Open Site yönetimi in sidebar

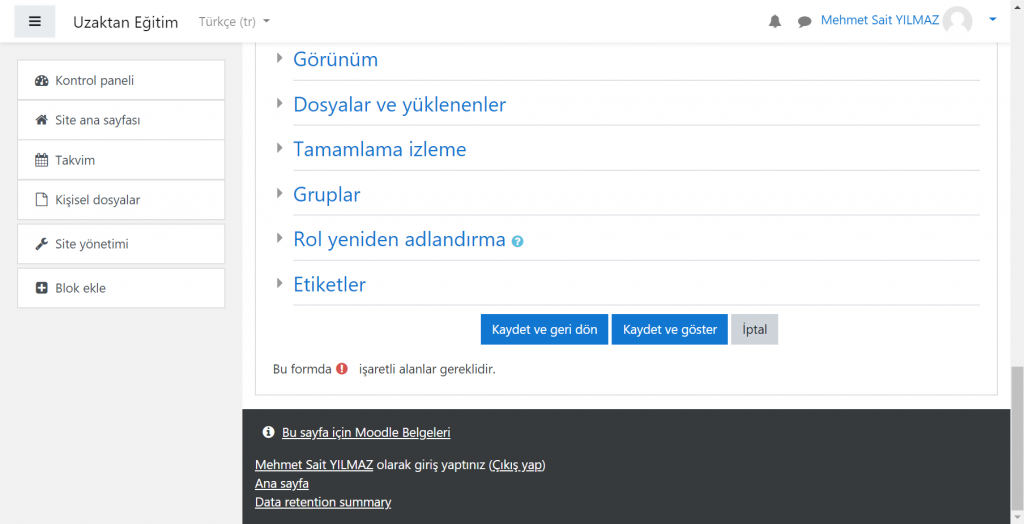click(x=121, y=244)
